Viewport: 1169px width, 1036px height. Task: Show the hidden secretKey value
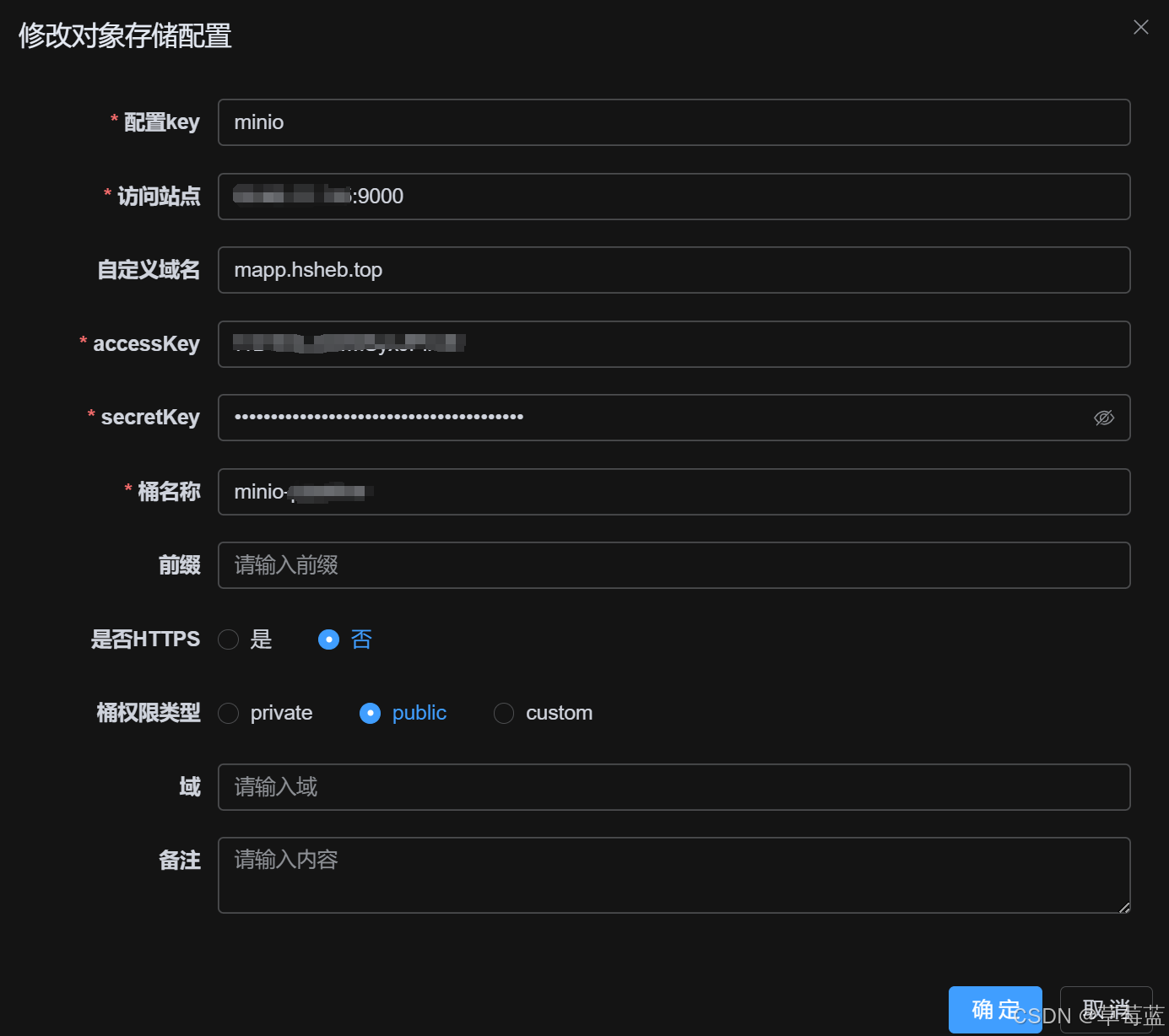[1104, 418]
